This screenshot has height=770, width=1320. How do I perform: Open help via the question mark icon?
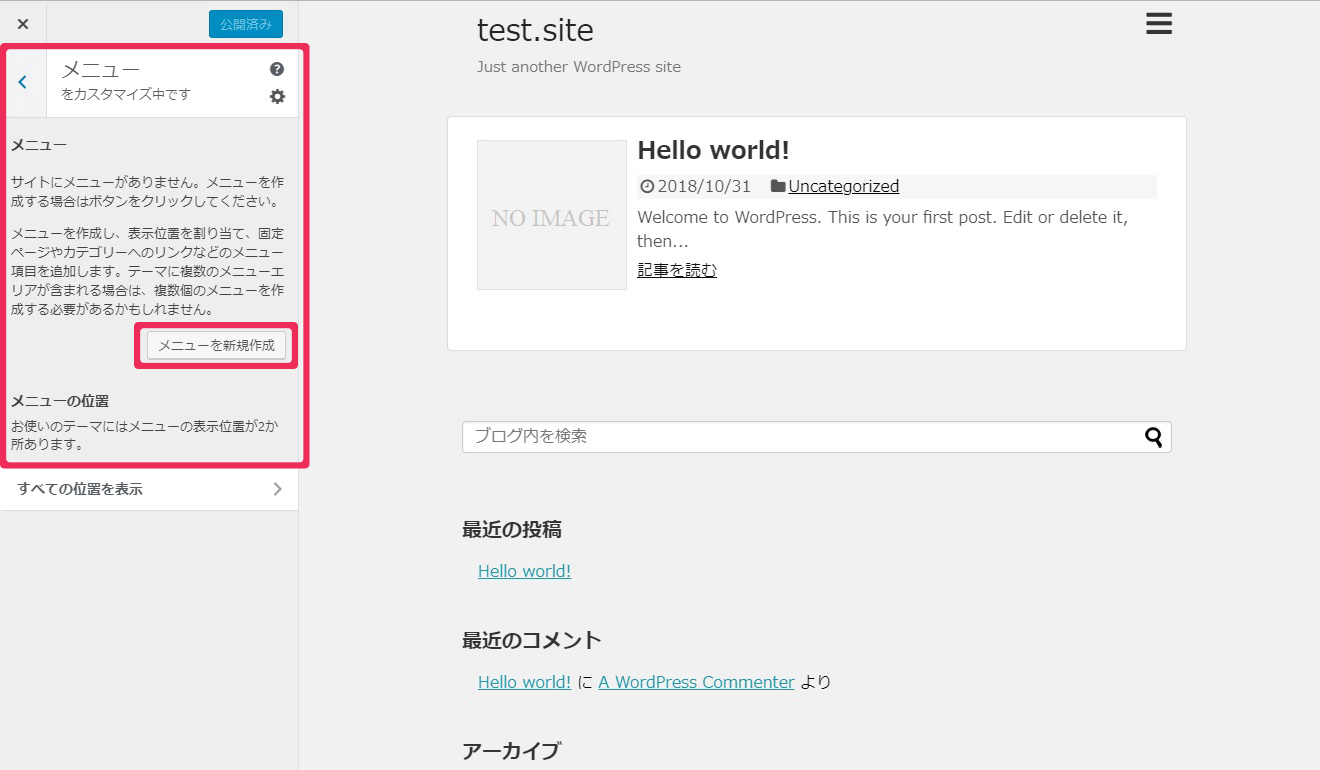tap(277, 69)
